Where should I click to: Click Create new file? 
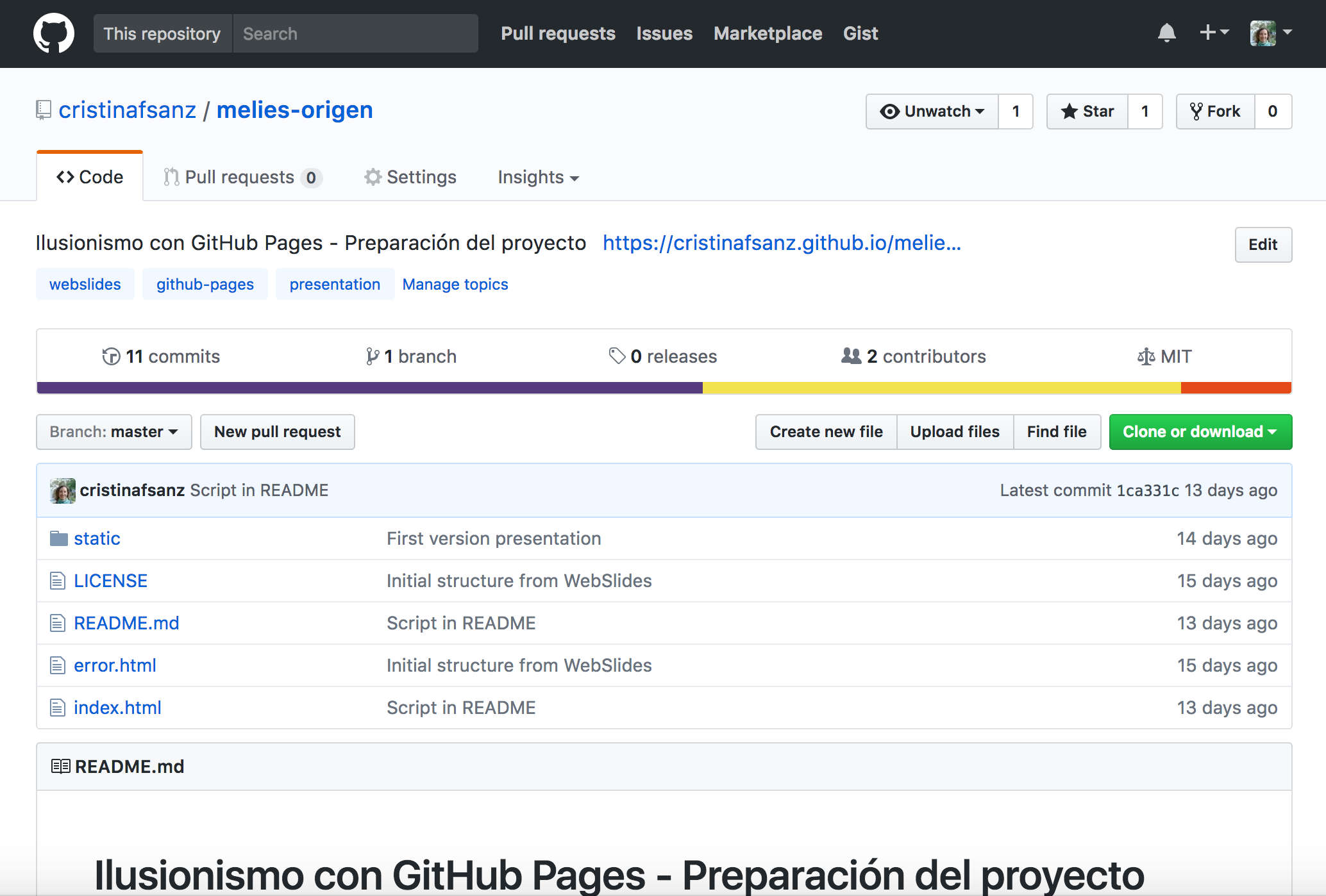coord(827,432)
